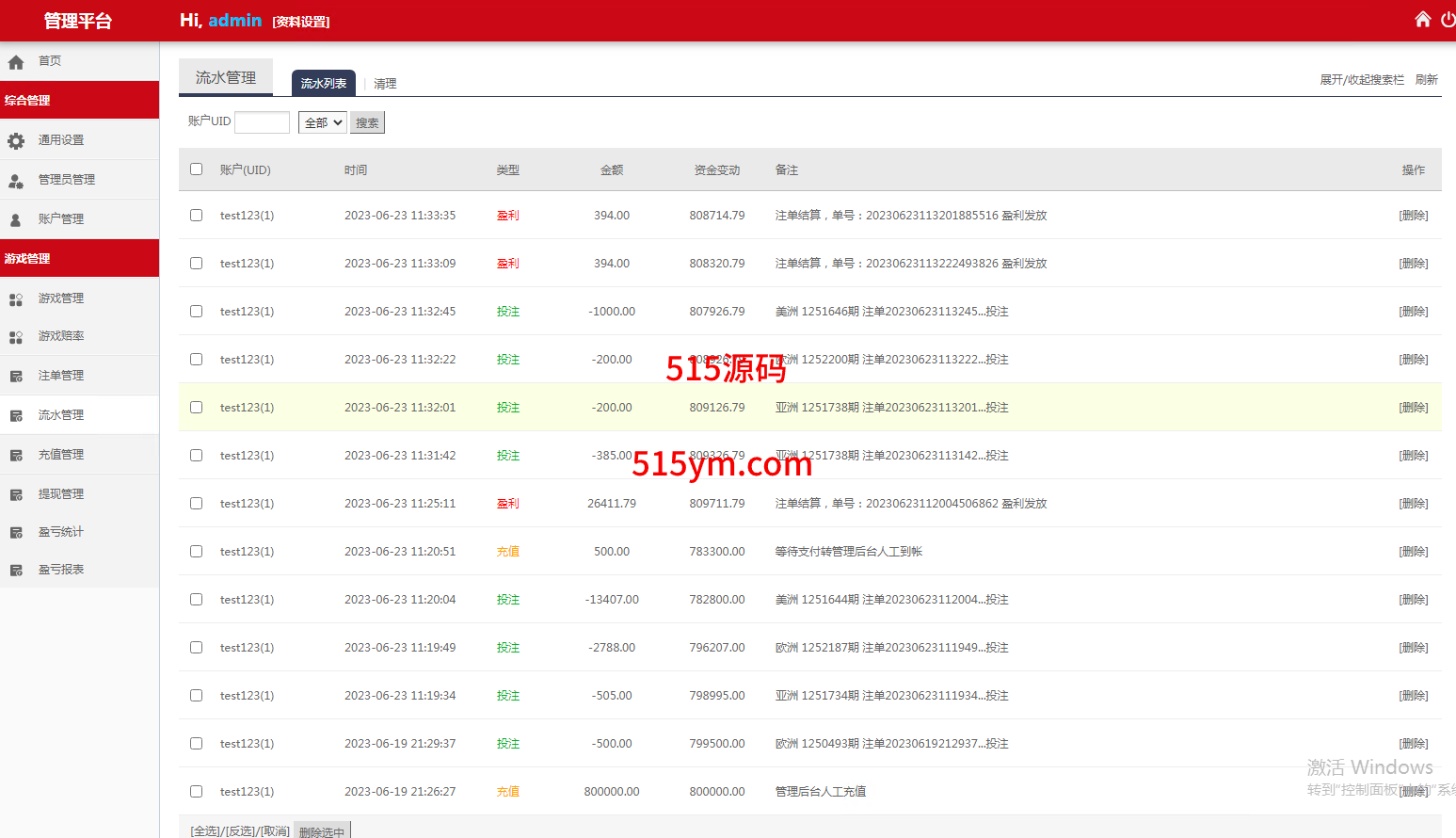Toggle the select-all checkbox in table header
Image resolution: width=1456 pixels, height=838 pixels.
click(196, 169)
